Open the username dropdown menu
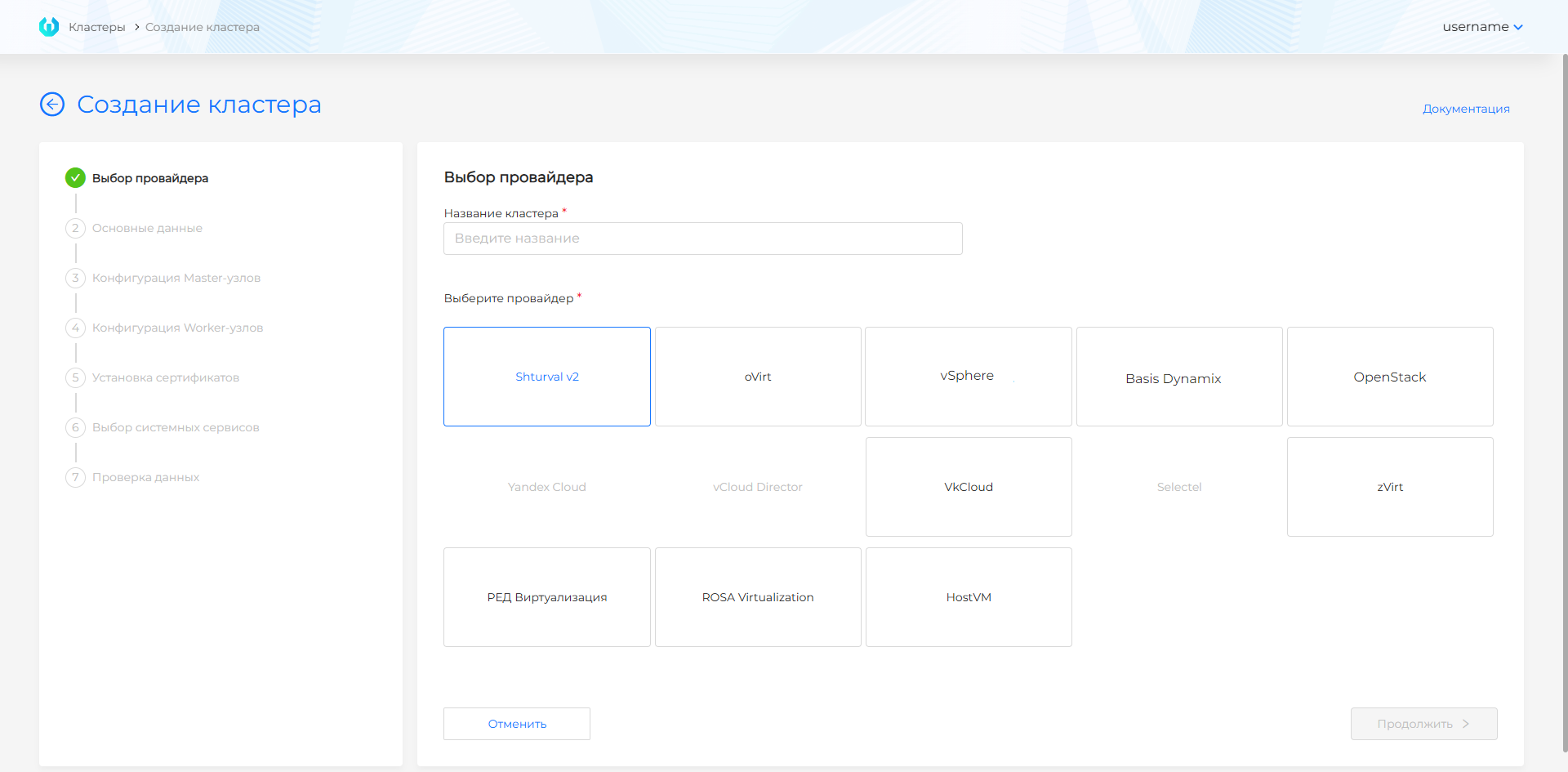This screenshot has height=772, width=1568. [x=1482, y=27]
